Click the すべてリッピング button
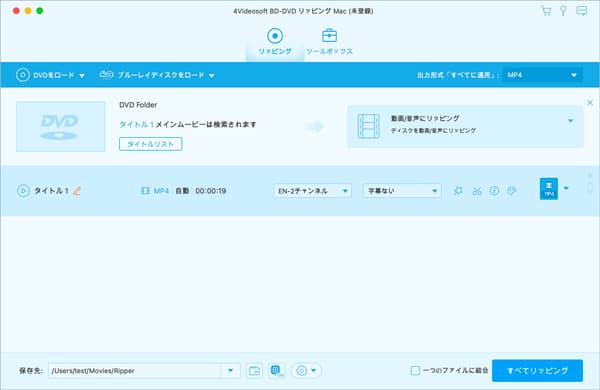This screenshot has width=600, height=390. coord(537,370)
